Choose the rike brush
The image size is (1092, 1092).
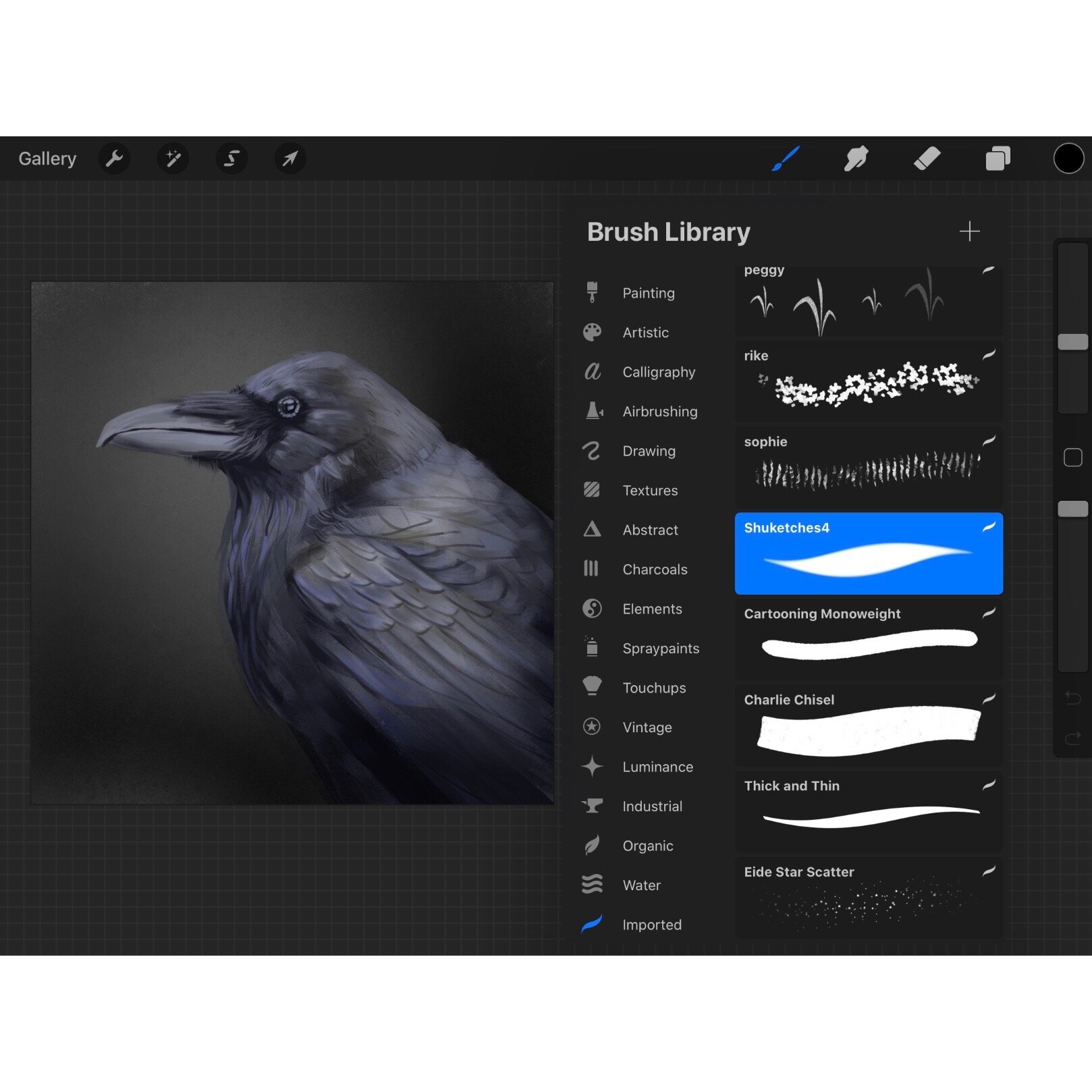tap(869, 381)
